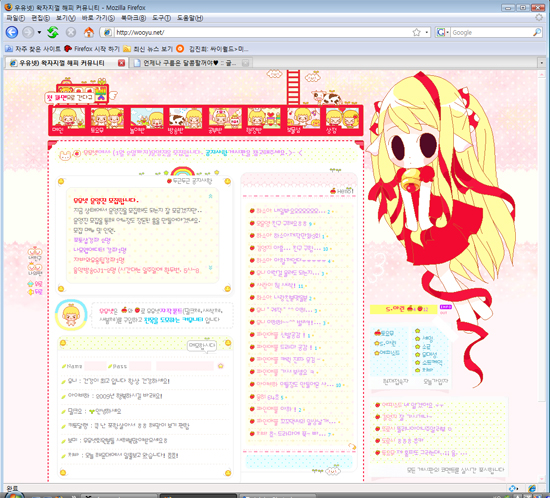The image size is (550, 498).
Task: Open the '최신 뉴스 보기' feed bookmark
Action: (x=148, y=49)
